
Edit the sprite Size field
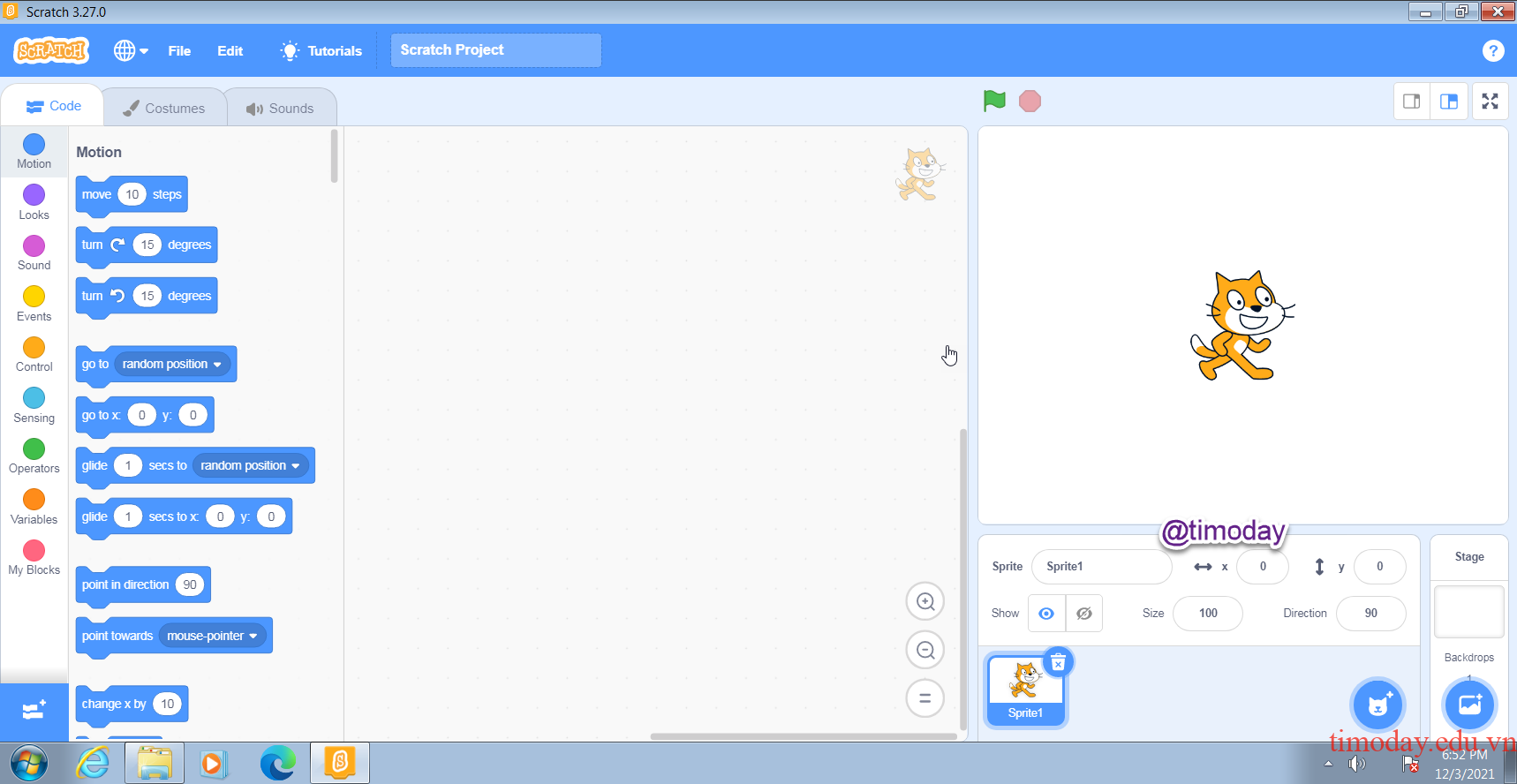tap(1208, 614)
